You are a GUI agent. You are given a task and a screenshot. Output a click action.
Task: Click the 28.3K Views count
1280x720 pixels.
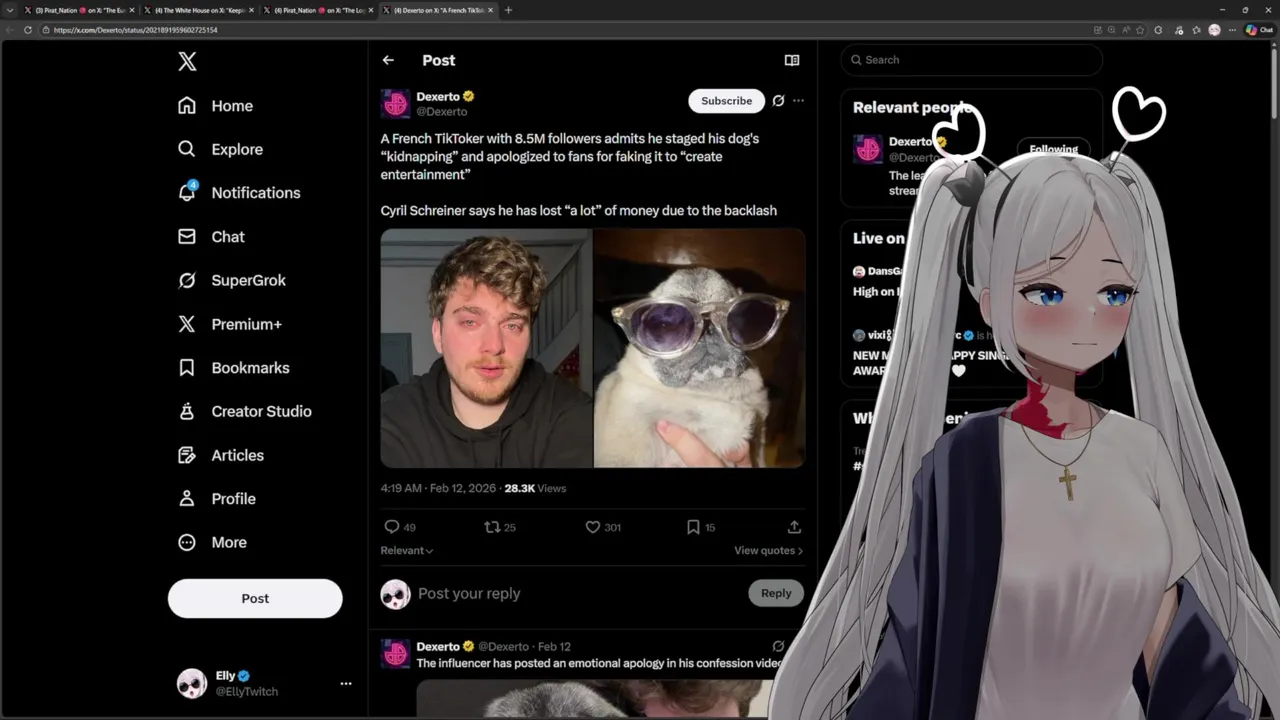coord(535,488)
